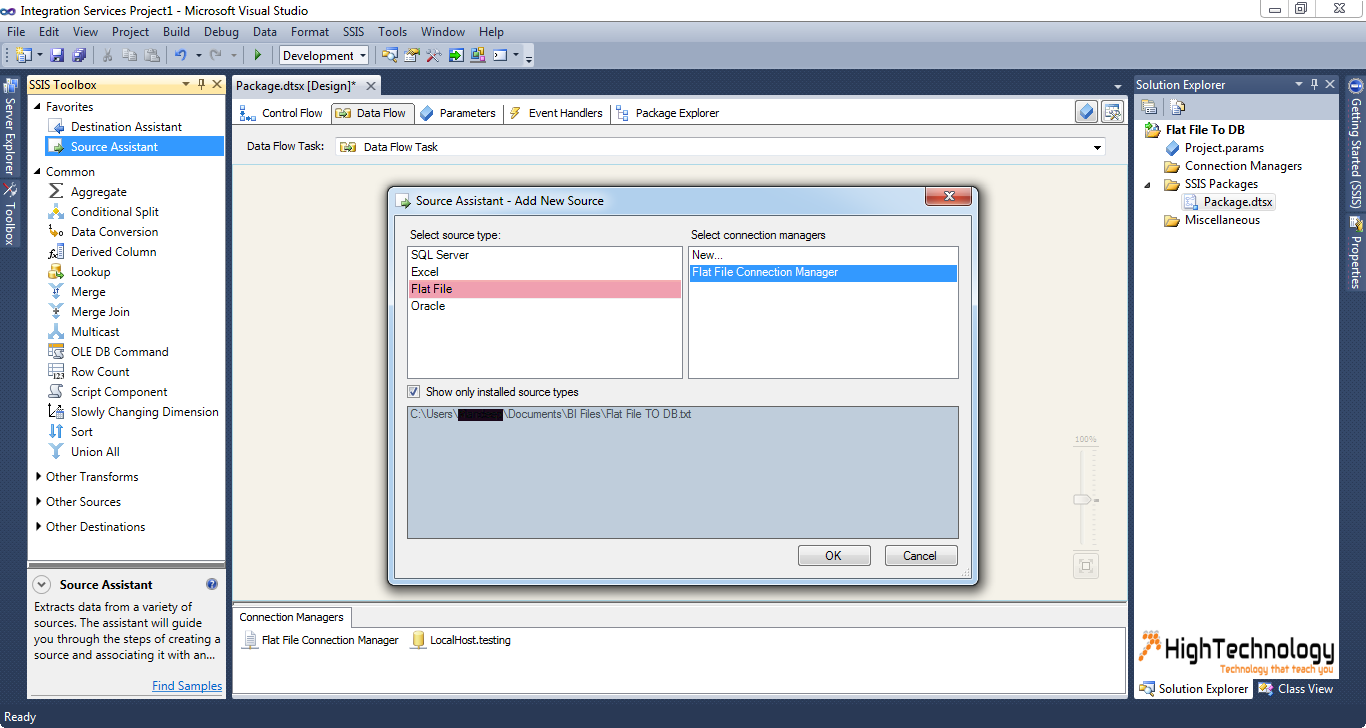This screenshot has width=1366, height=728.
Task: Expand Other Sources group
Action: click(38, 502)
